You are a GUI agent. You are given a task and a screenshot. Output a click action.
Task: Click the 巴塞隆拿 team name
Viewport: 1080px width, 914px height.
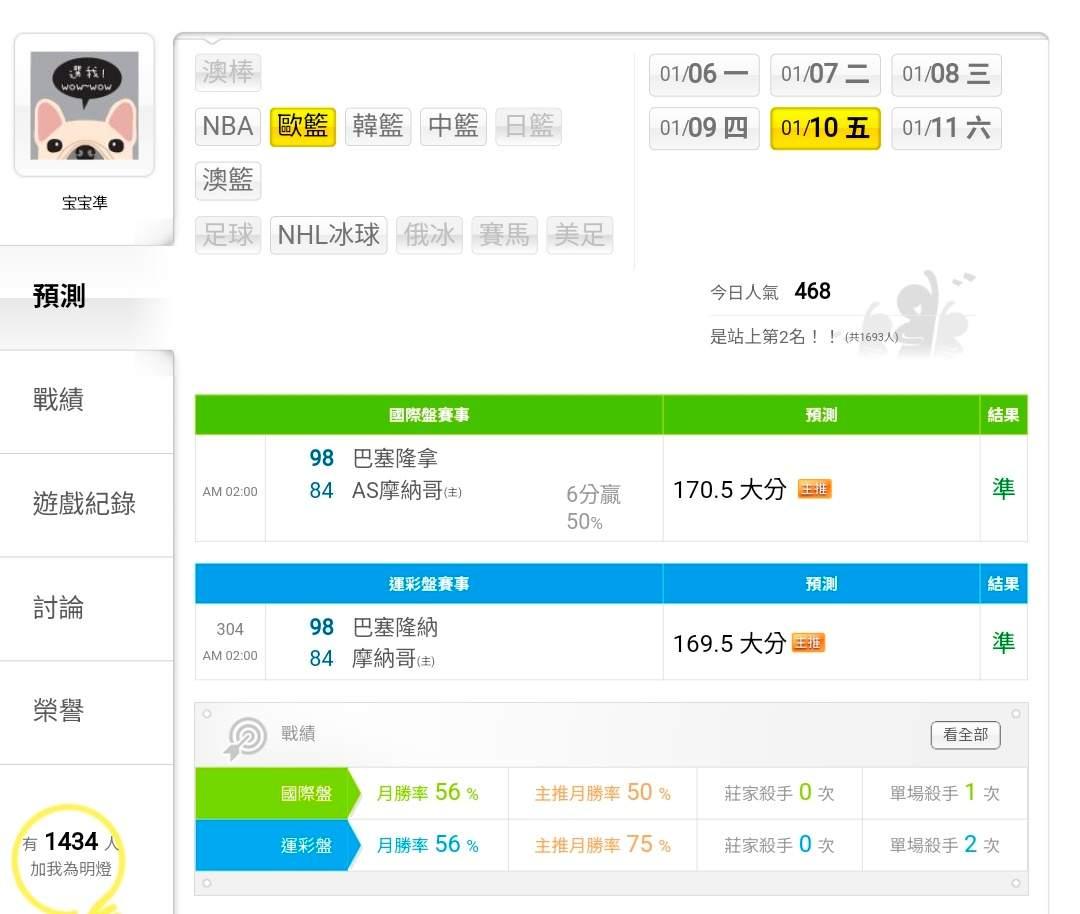pos(395,459)
